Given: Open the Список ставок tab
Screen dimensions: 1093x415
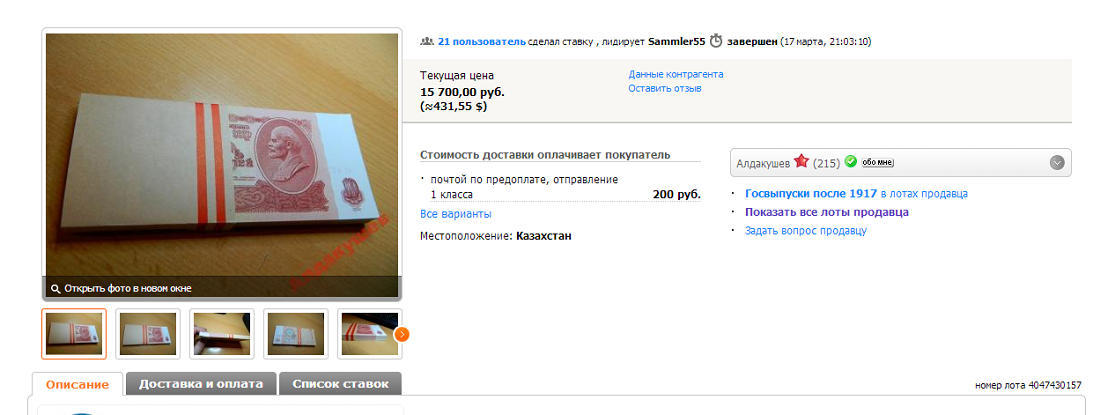Looking at the screenshot, I should point(340,384).
